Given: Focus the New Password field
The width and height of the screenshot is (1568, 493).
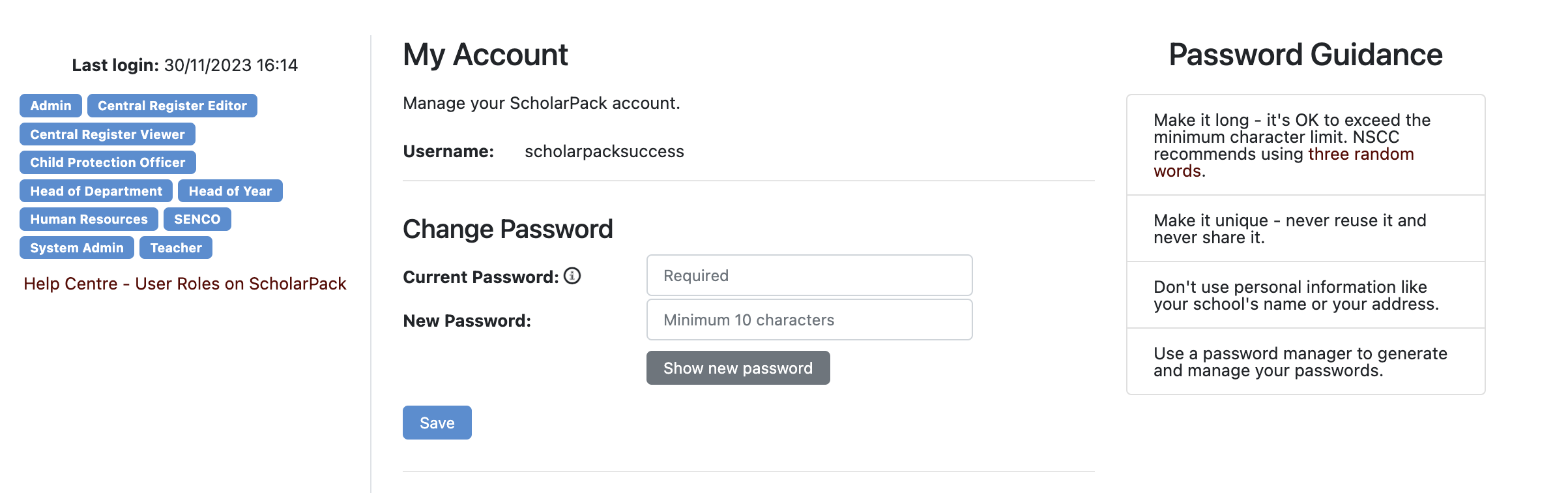Looking at the screenshot, I should pos(809,320).
